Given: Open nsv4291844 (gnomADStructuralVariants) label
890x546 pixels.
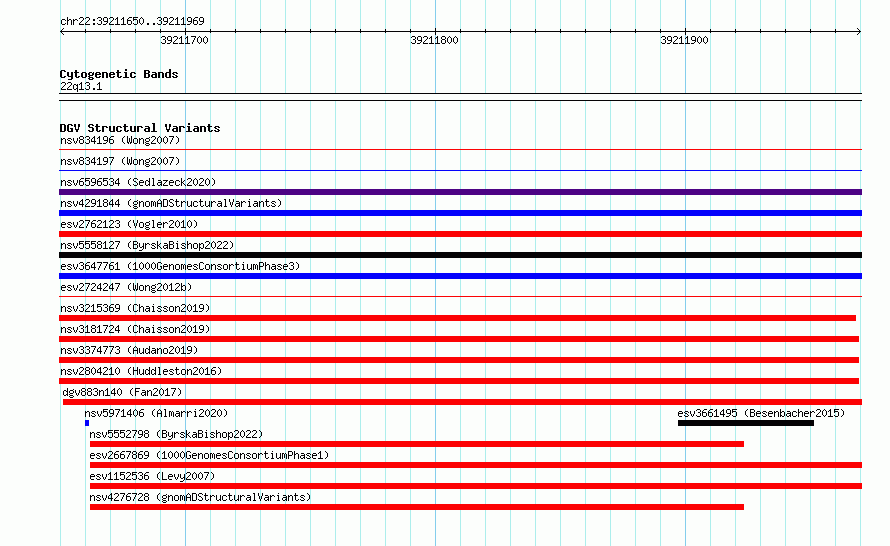Looking at the screenshot, I should 171,203.
